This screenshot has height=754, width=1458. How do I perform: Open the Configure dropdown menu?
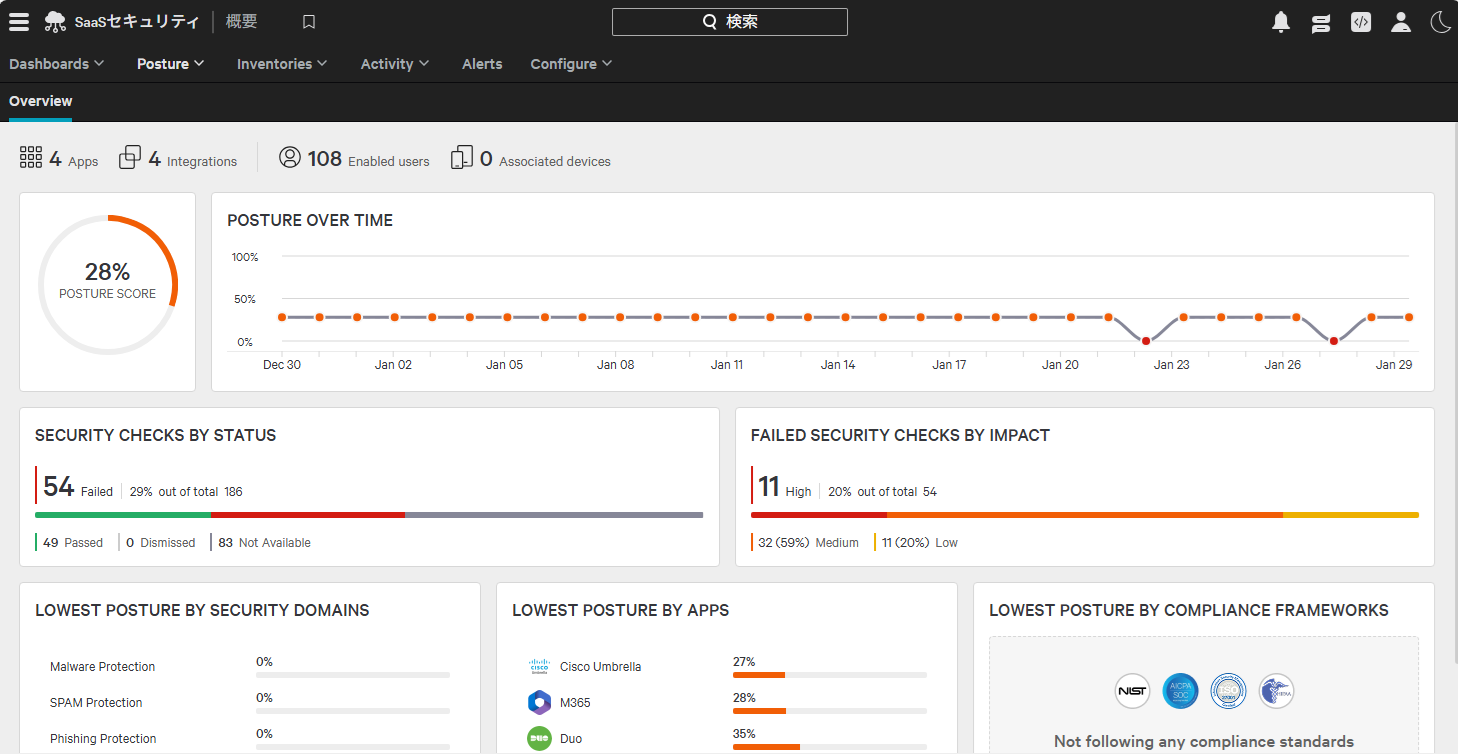coord(571,64)
